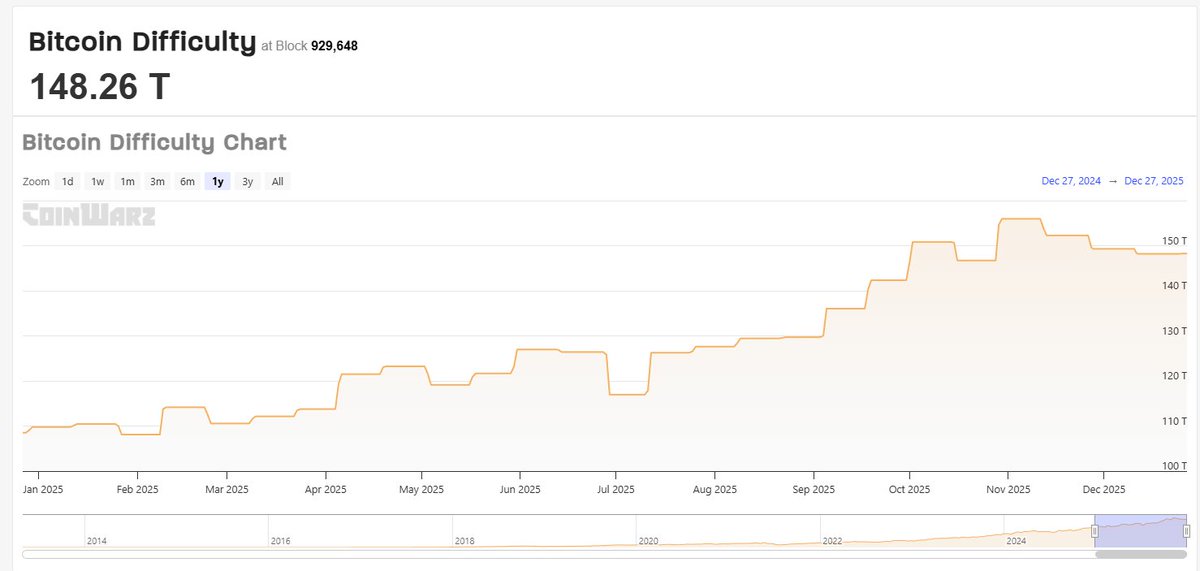Click the 2024 label in navigator
Screen dimensions: 1200x571
point(1016,540)
